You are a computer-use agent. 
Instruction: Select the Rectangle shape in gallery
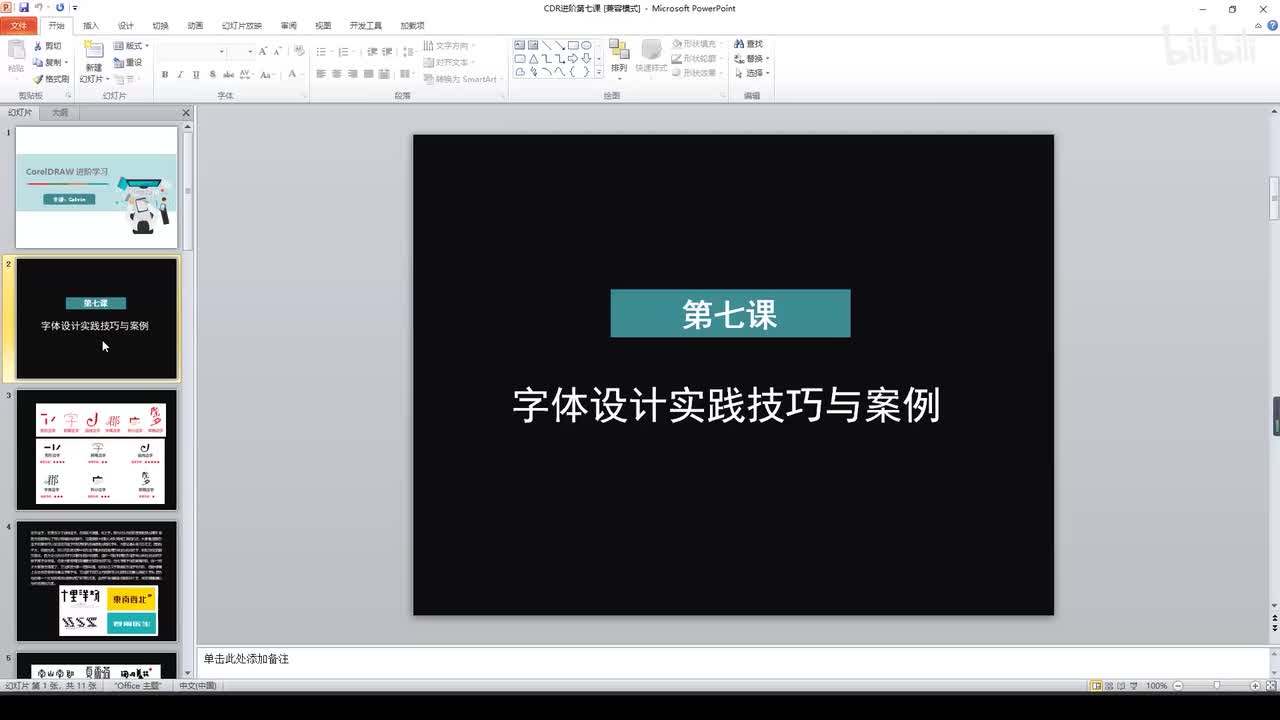click(x=573, y=45)
